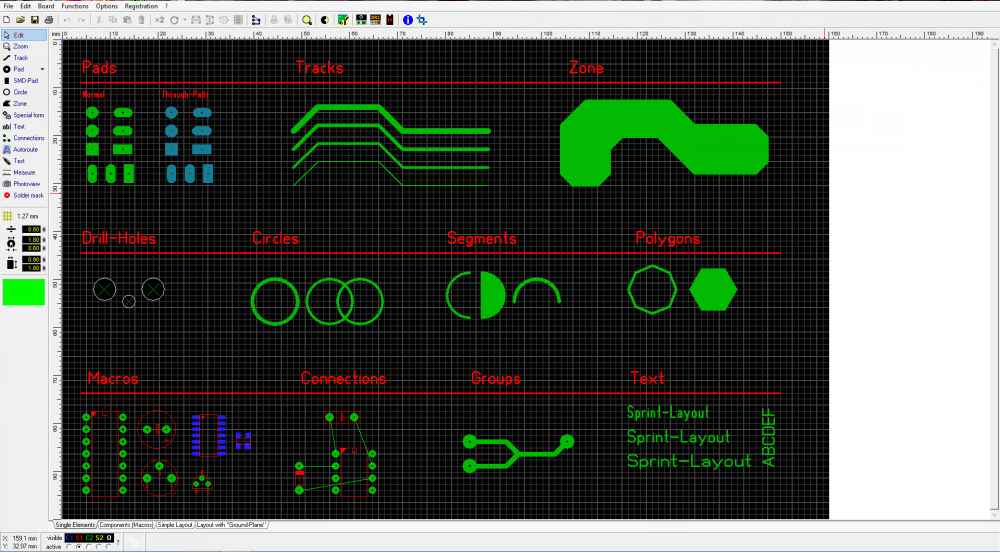Set S1 as active layer radio button
1000x553 pixels.
point(79,547)
